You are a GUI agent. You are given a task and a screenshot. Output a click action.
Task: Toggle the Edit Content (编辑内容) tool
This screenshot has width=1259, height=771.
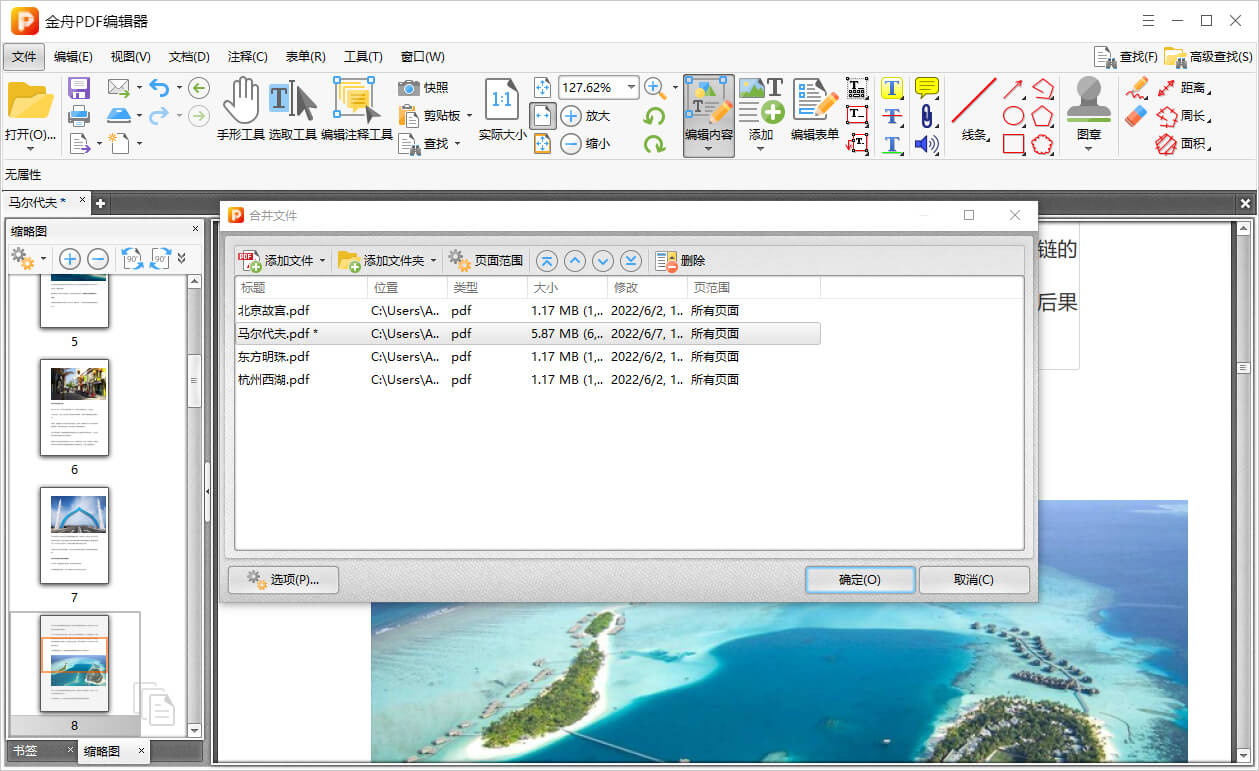click(x=708, y=101)
